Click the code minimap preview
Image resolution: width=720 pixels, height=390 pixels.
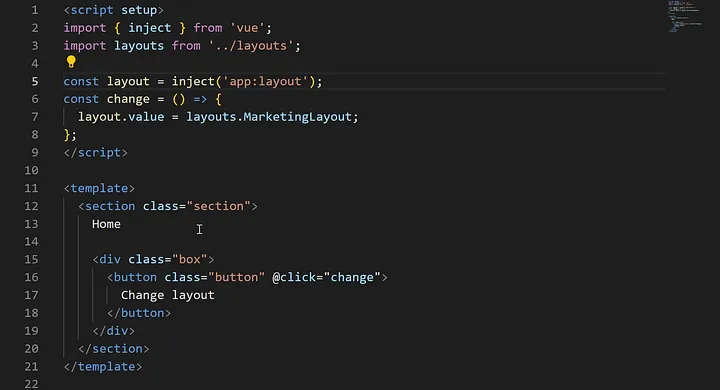685,17
